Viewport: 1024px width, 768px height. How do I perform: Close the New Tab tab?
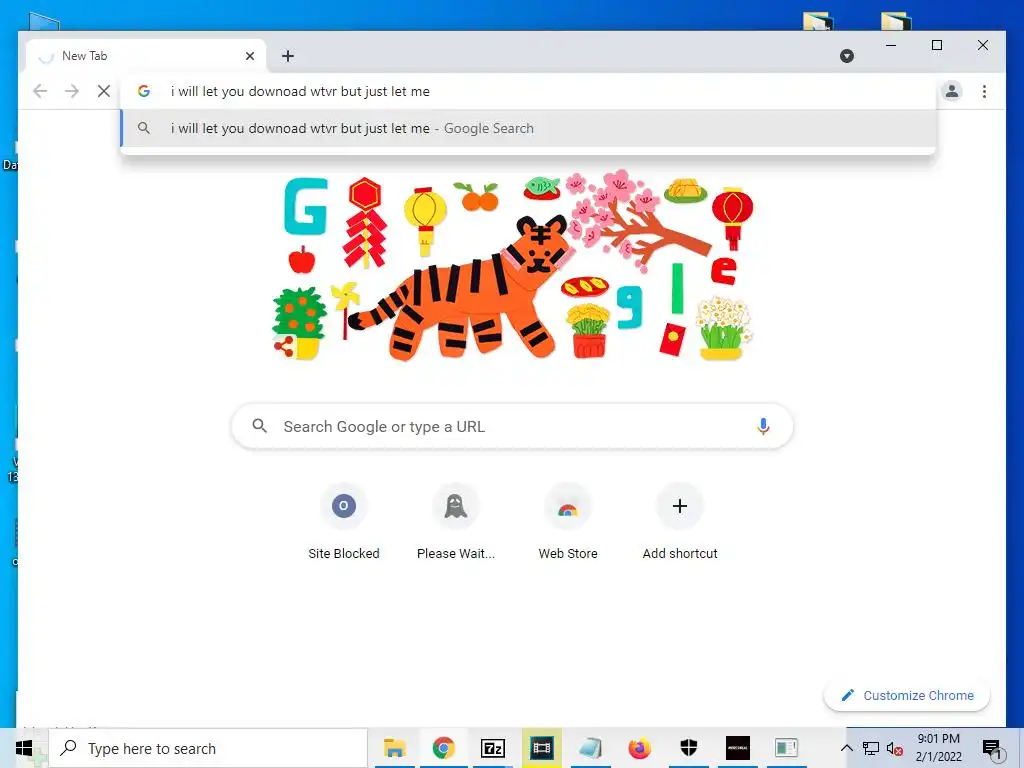[x=249, y=56]
